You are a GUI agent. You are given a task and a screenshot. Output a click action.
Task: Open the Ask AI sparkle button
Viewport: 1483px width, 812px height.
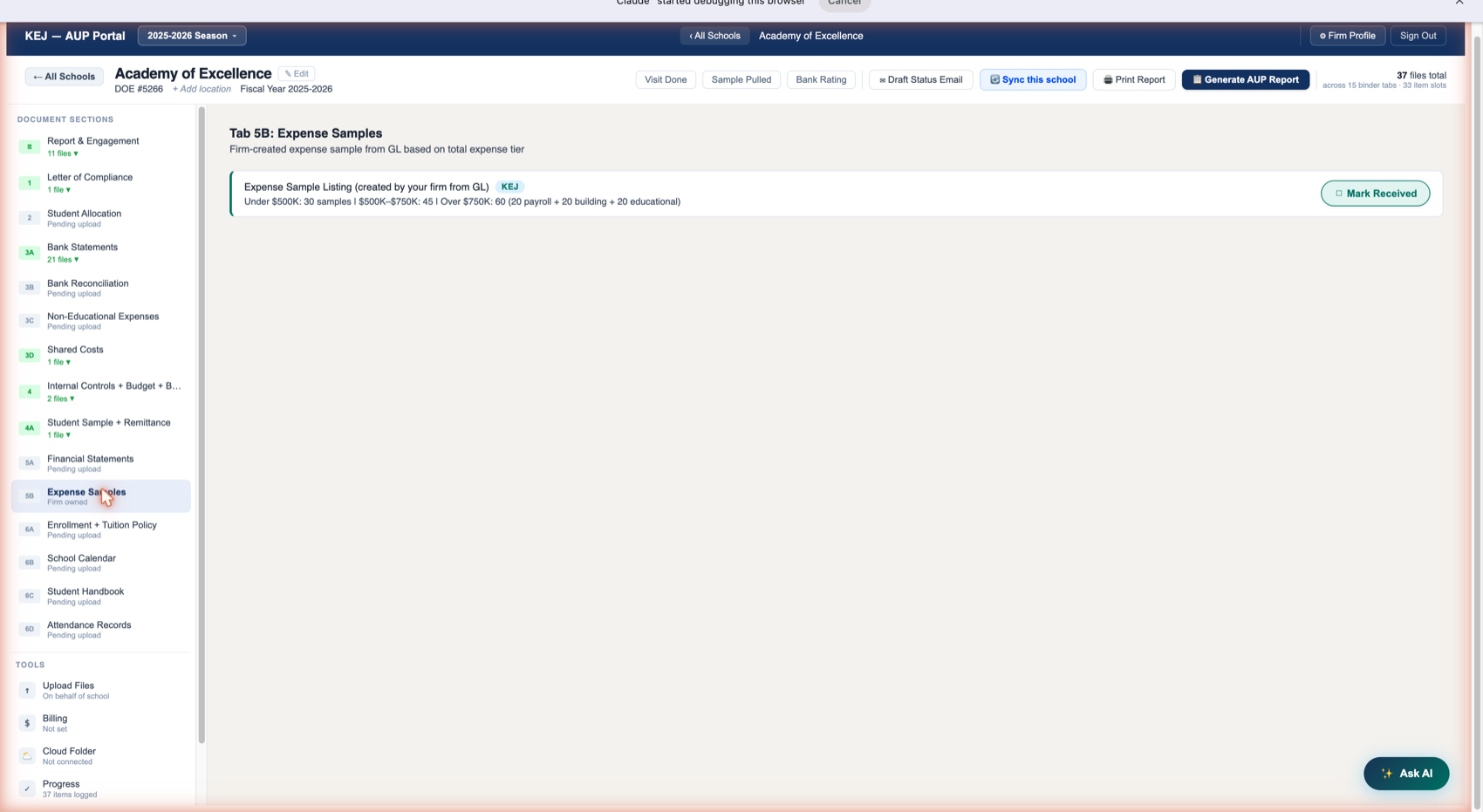(1406, 774)
